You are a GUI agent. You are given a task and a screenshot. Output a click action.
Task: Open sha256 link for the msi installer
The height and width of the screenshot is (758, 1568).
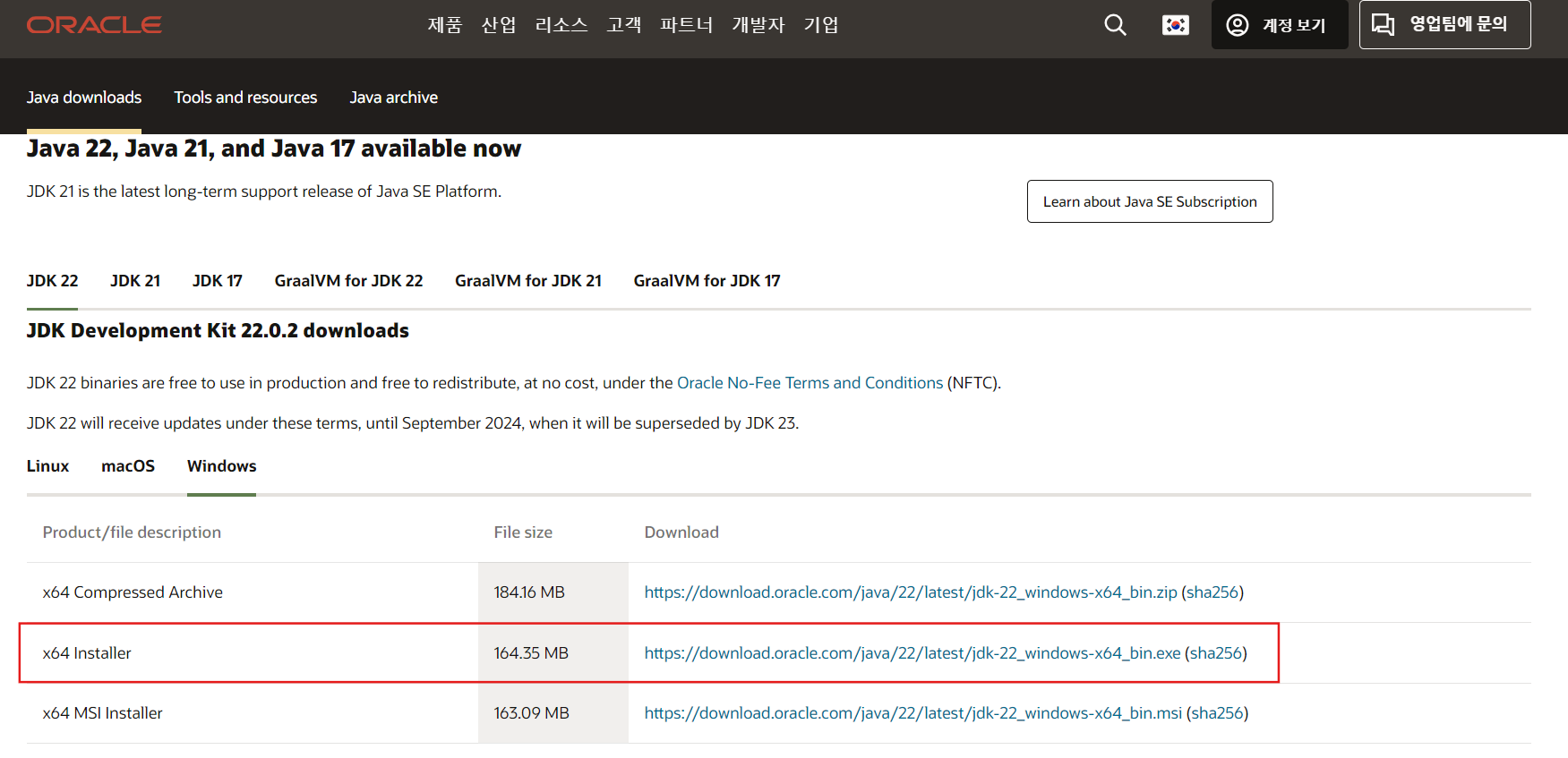coord(1217,713)
